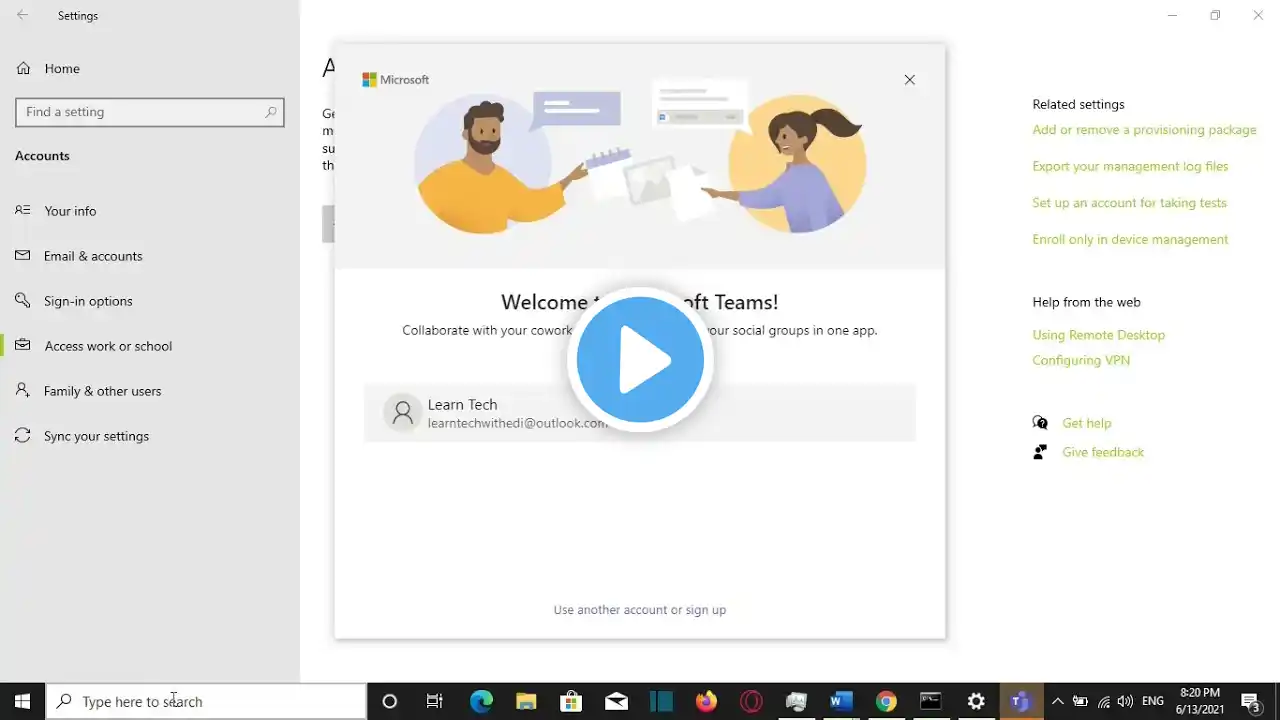This screenshot has width=1280, height=720.
Task: Click Enroll only in device management
Action: [x=1130, y=239]
